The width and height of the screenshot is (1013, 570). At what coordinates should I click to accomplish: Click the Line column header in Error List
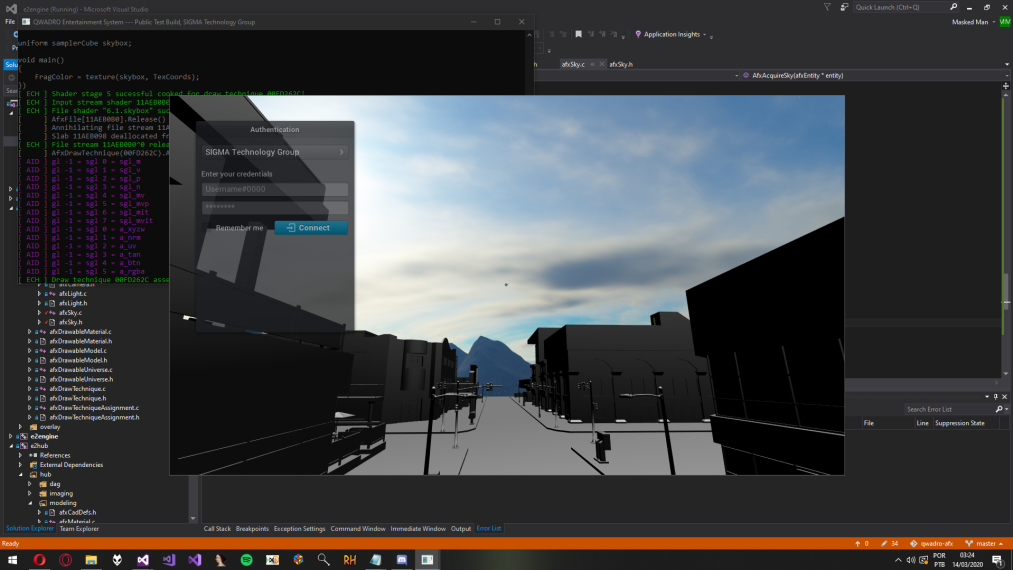pos(922,423)
